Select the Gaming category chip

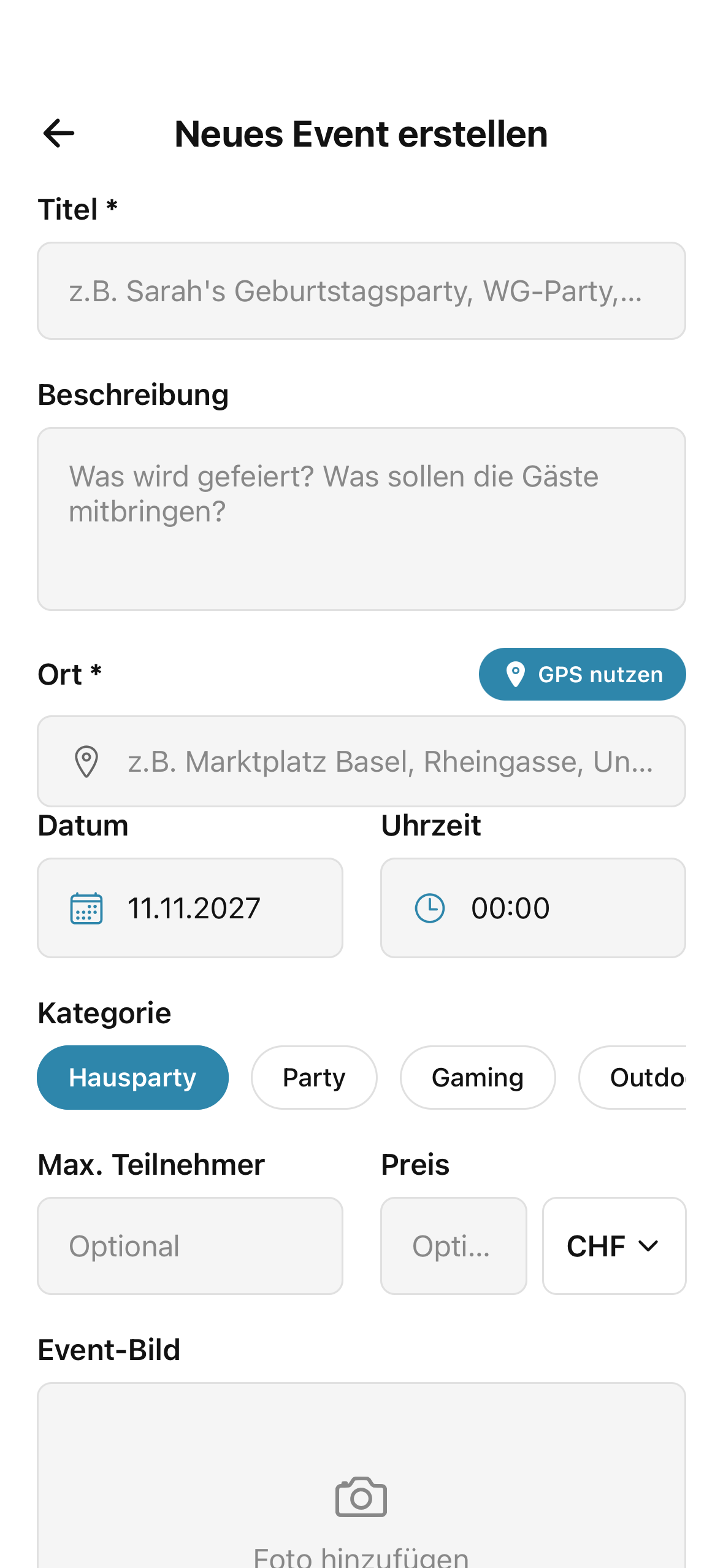(478, 1077)
